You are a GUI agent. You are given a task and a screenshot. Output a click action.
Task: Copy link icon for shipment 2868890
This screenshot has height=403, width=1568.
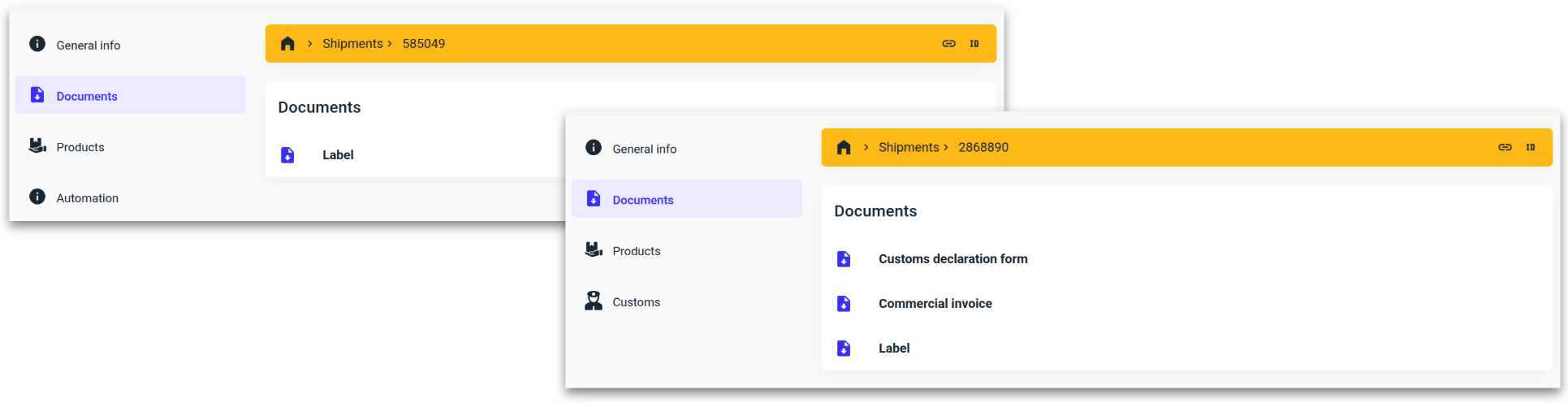tap(1505, 147)
